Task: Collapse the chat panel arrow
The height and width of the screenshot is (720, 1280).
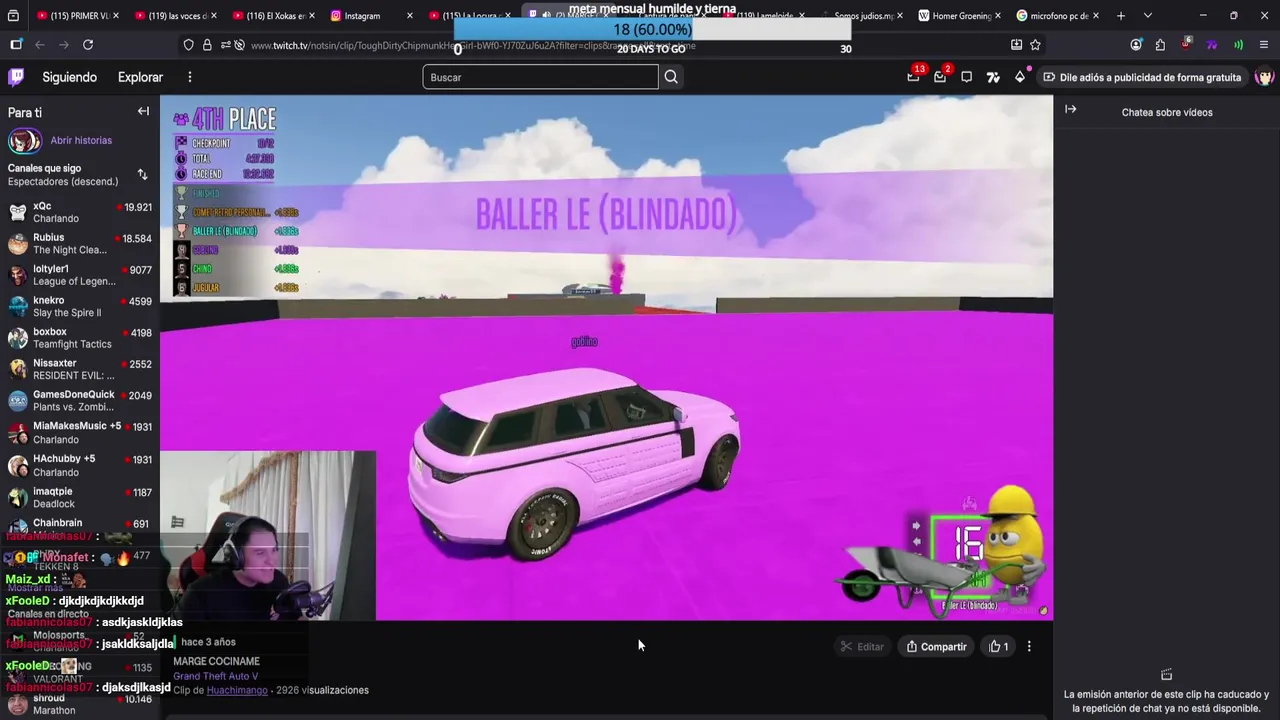Action: pyautogui.click(x=1070, y=109)
